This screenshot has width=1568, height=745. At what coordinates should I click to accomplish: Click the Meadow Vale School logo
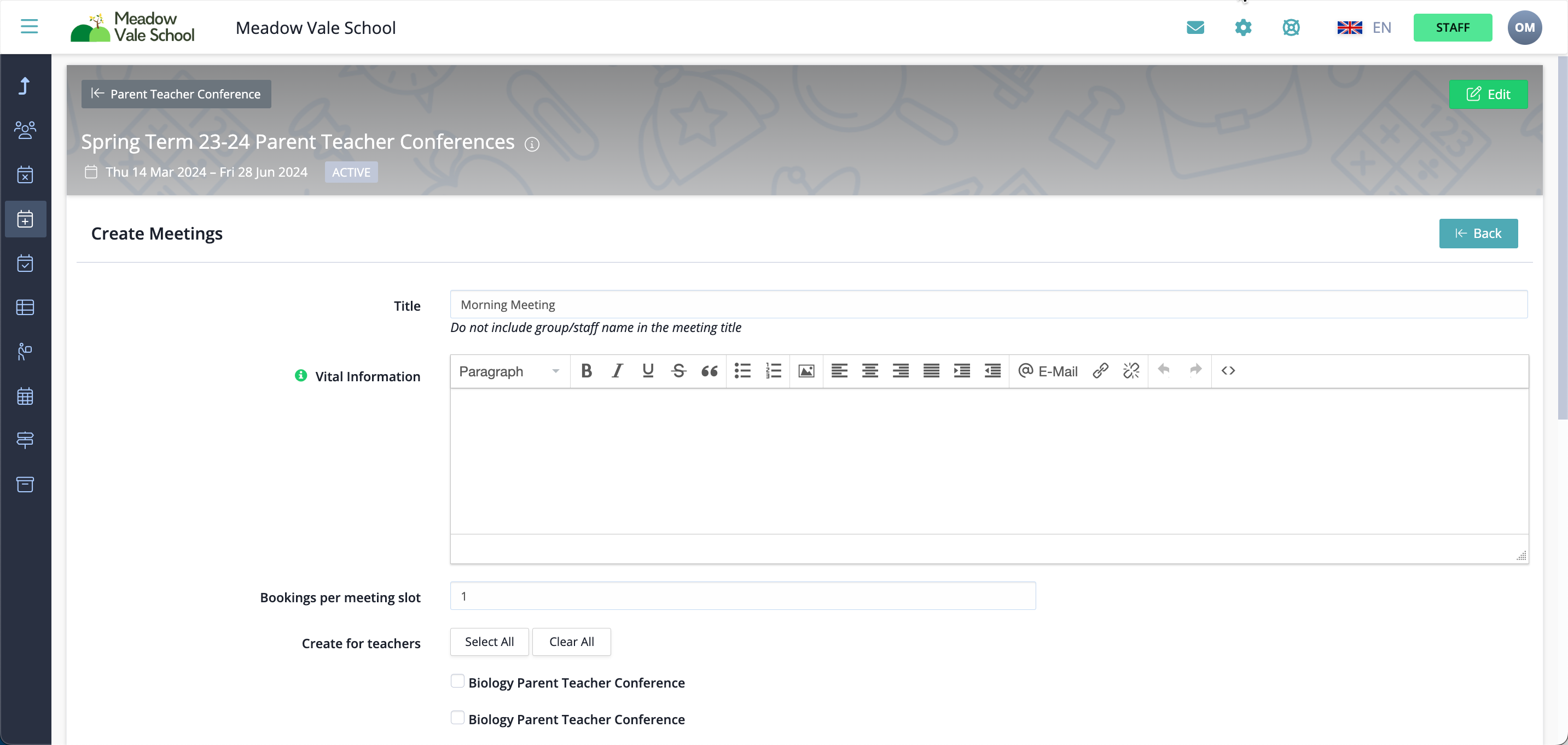(133, 27)
